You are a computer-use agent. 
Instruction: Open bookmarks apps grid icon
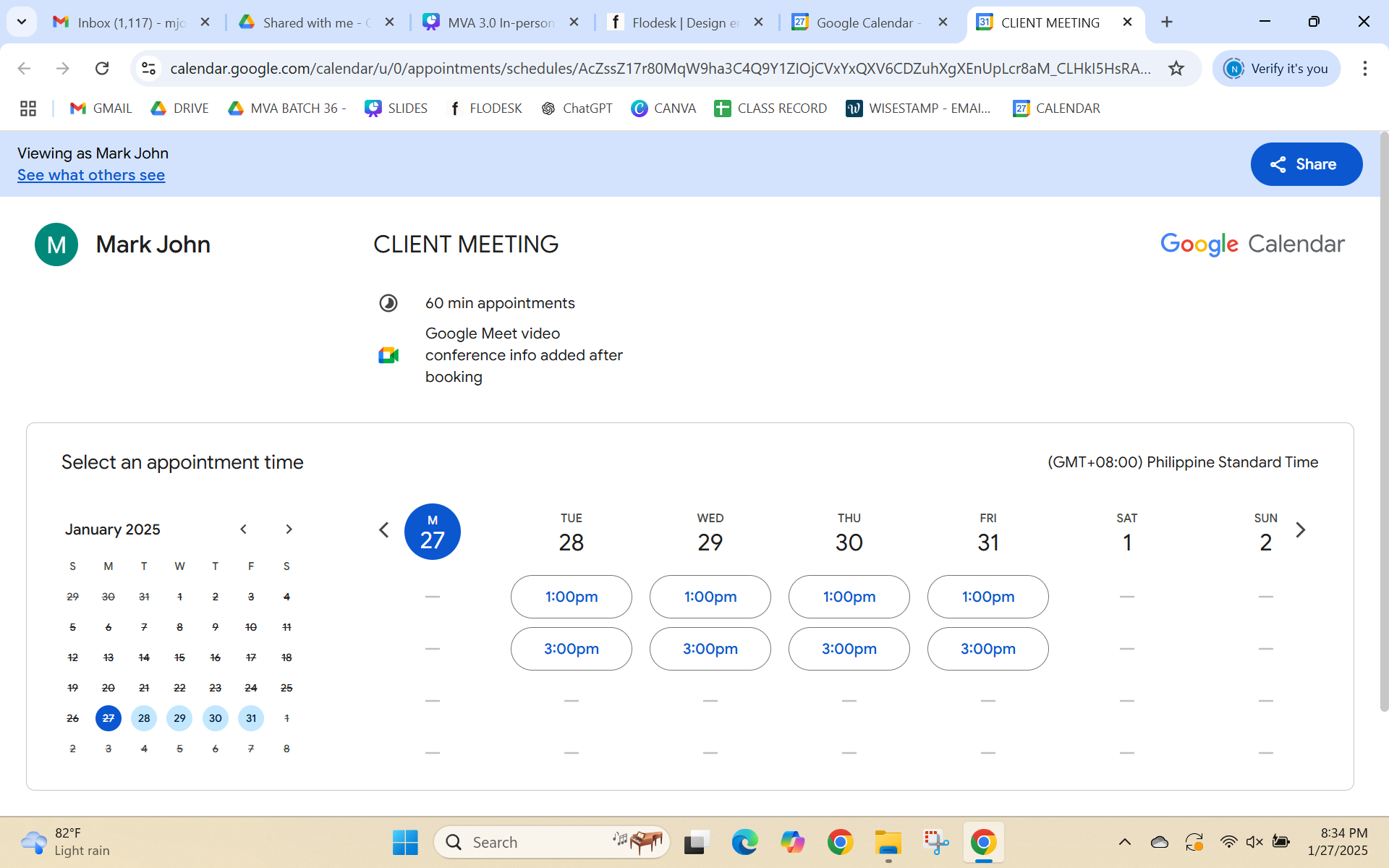28,109
